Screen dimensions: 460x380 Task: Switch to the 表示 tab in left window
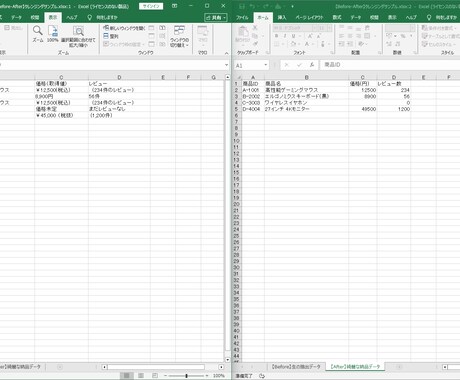53,17
